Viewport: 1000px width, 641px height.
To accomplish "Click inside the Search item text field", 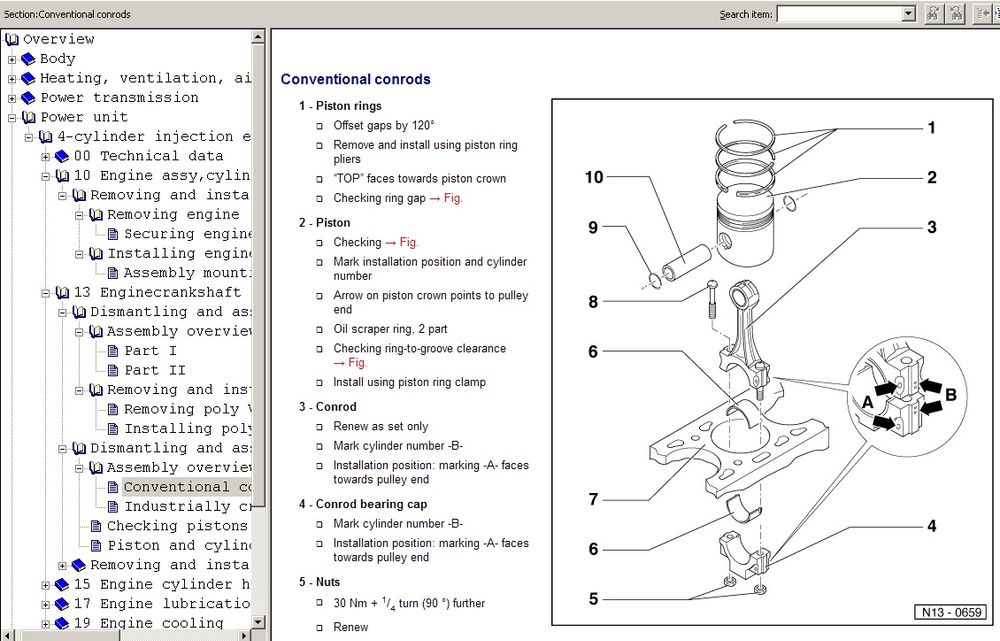I will (838, 14).
